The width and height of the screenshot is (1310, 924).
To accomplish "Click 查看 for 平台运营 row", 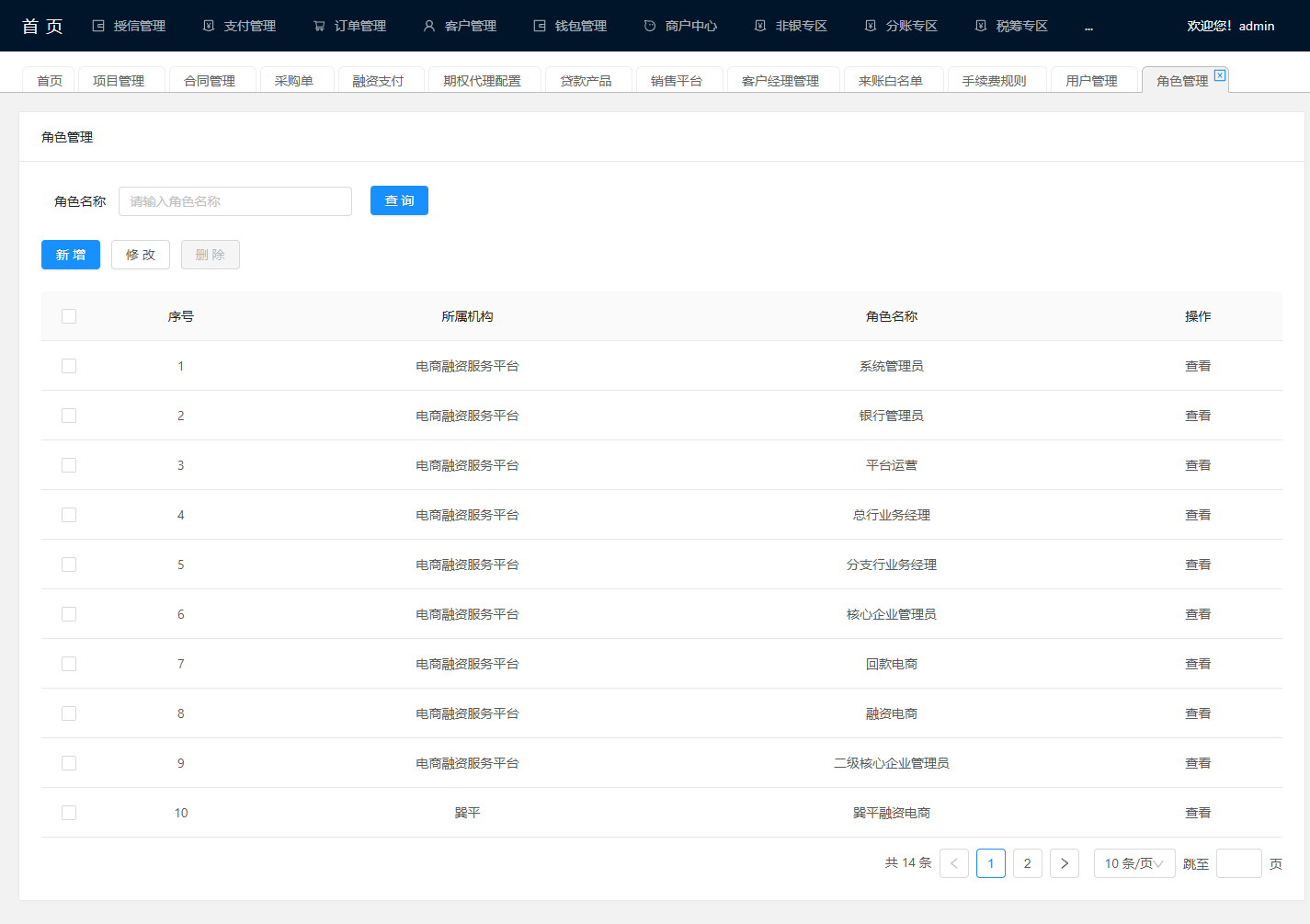I will pos(1198,465).
